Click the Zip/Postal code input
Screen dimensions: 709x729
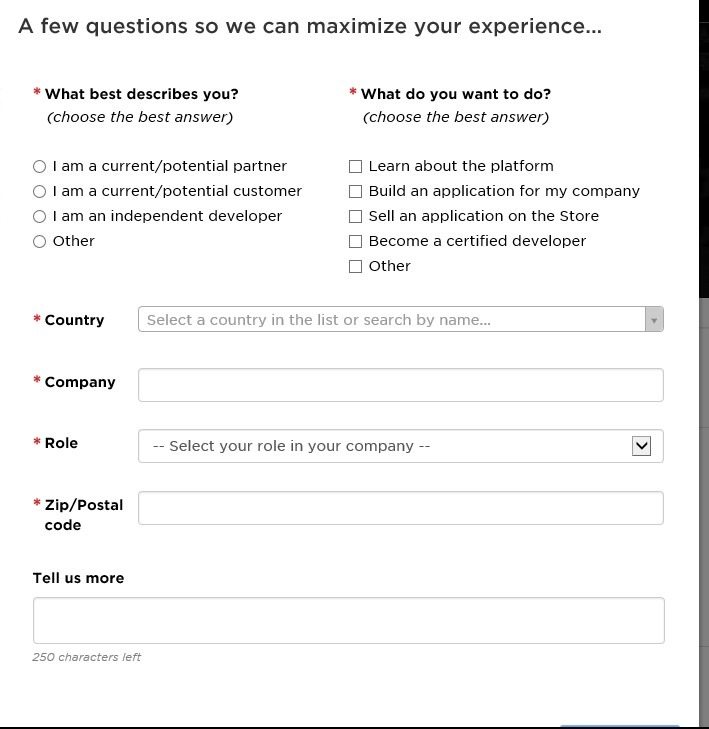[401, 508]
